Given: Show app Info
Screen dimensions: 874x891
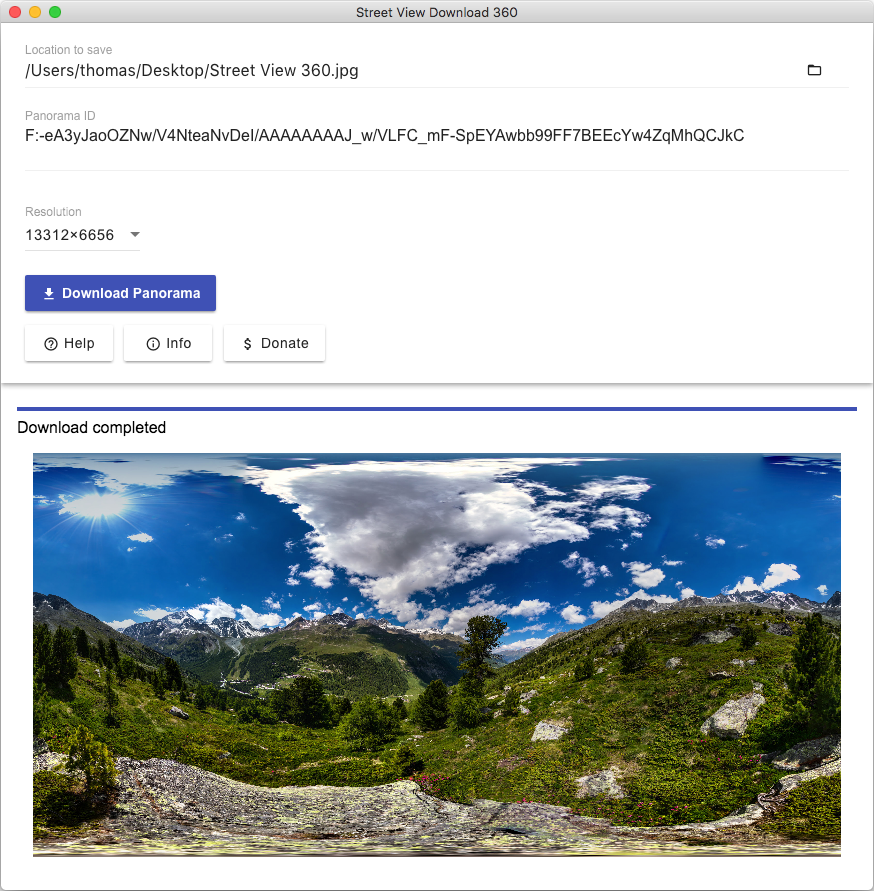Looking at the screenshot, I should [x=168, y=343].
